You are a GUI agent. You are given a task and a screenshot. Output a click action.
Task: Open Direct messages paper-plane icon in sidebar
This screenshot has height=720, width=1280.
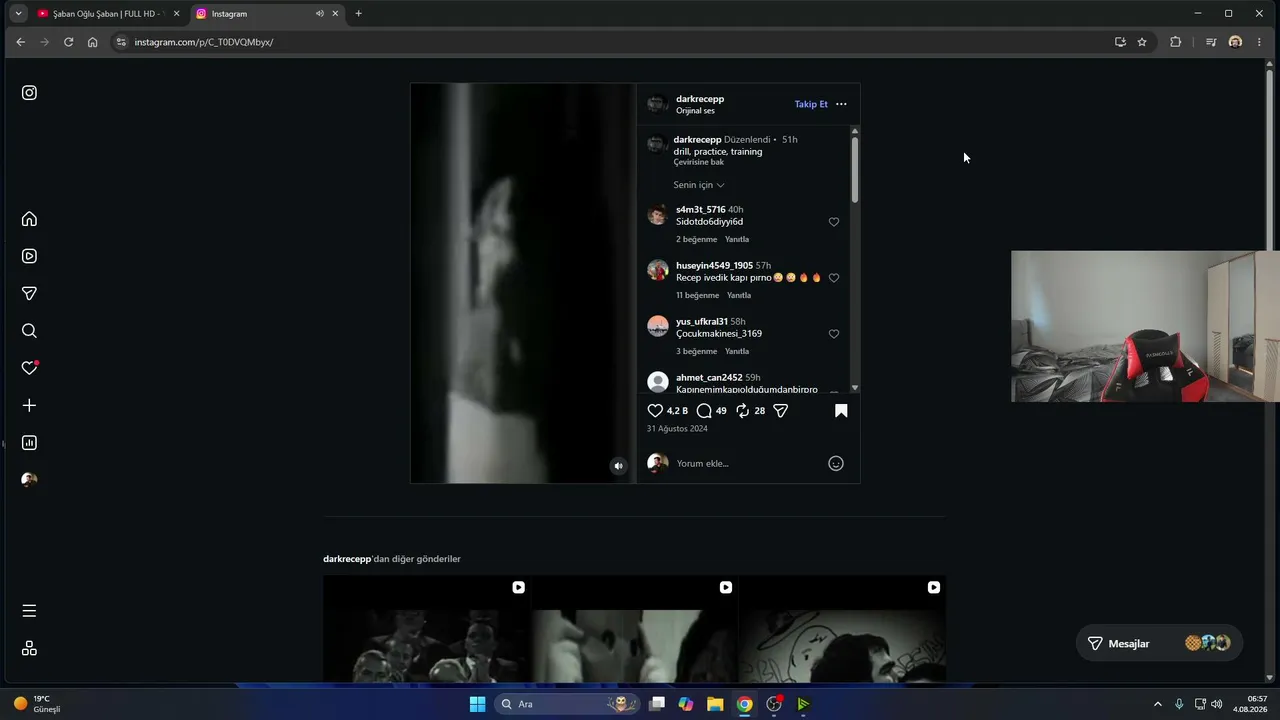[29, 293]
